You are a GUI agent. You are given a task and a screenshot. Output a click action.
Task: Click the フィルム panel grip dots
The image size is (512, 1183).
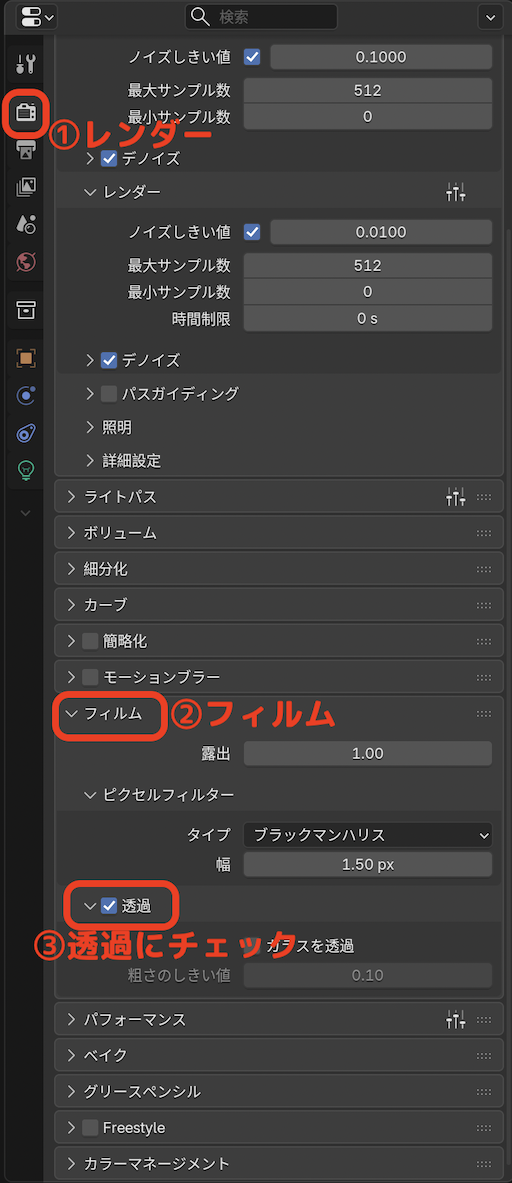[484, 714]
